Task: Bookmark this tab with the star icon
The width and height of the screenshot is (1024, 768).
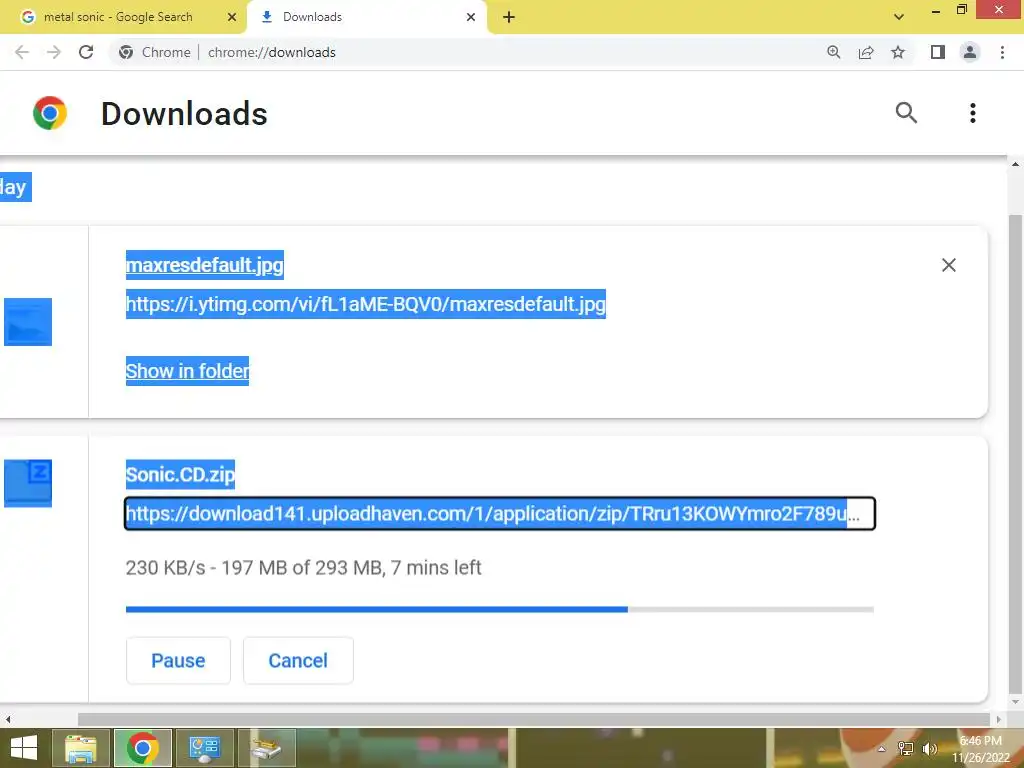Action: (898, 52)
